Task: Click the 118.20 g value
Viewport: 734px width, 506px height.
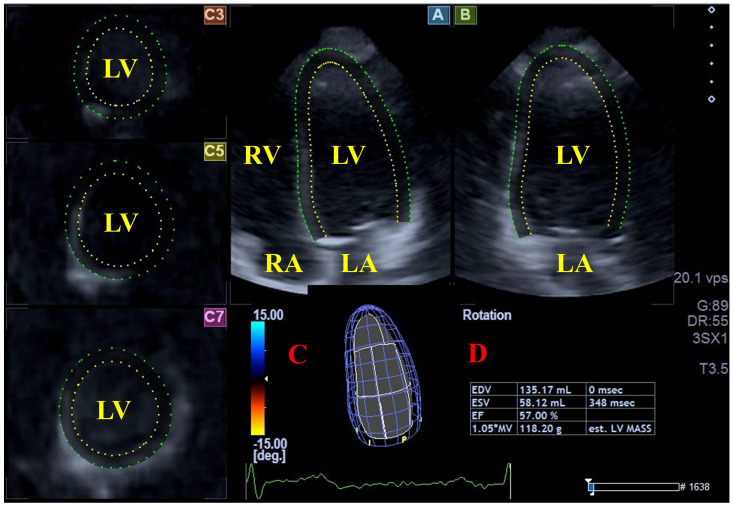Action: click(540, 428)
